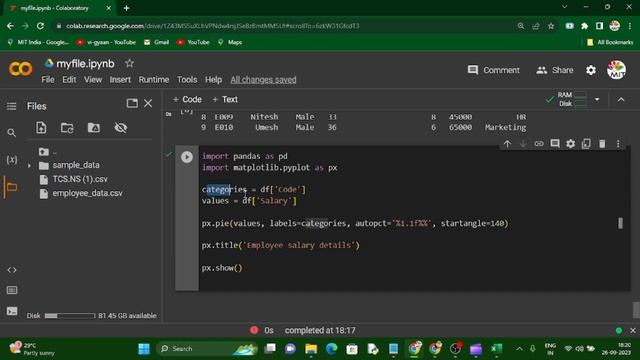
Task: Open the File menu
Action: point(48,80)
